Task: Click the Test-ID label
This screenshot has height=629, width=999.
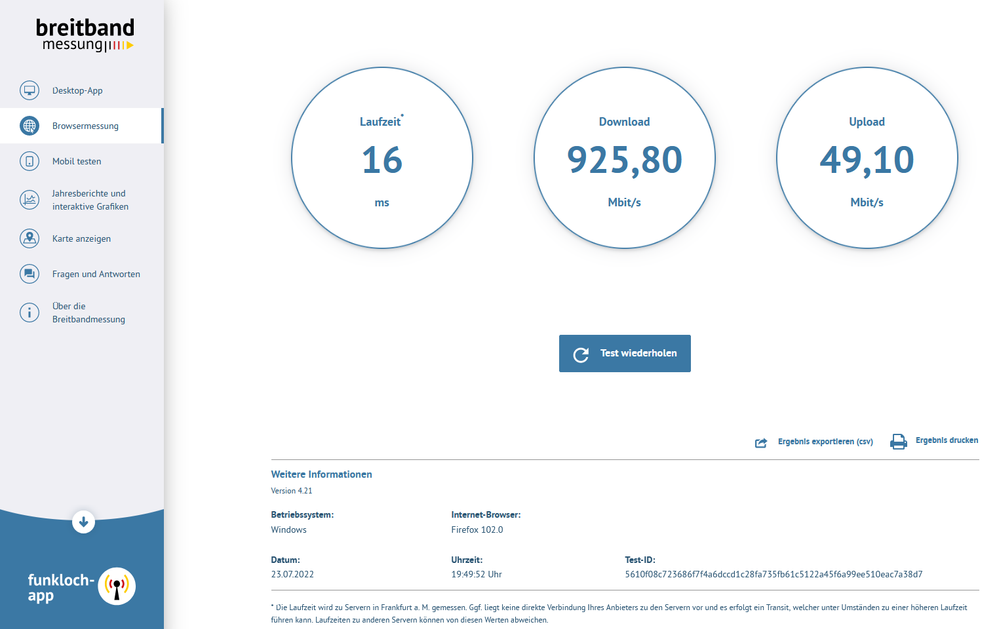Action: pos(640,560)
